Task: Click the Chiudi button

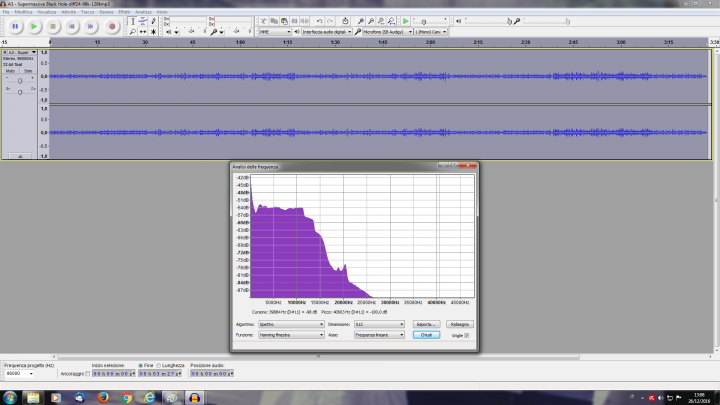Action: click(426, 335)
